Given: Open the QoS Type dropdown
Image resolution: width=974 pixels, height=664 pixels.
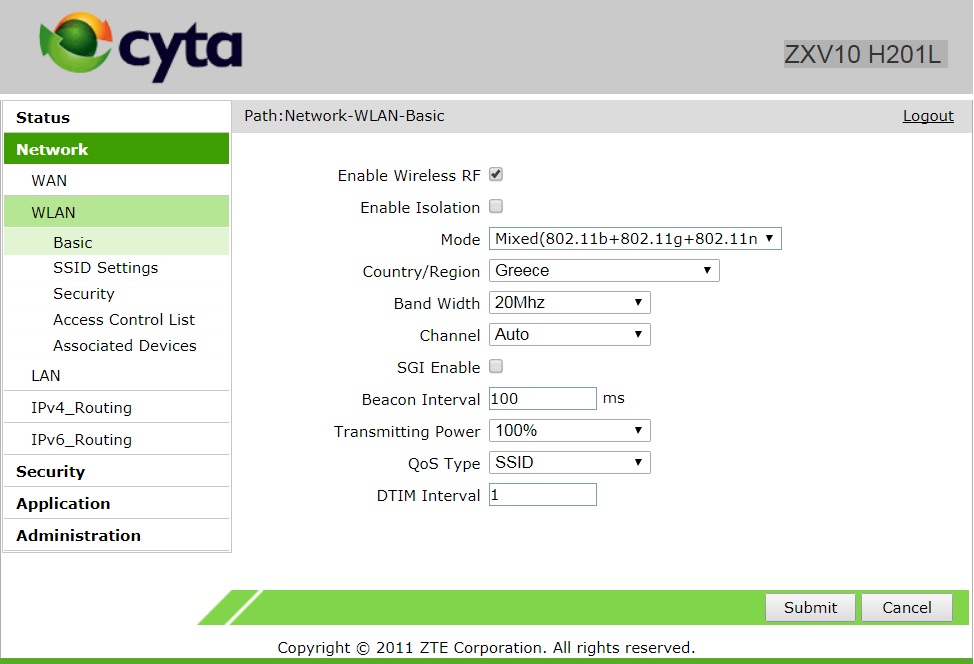Looking at the screenshot, I should click(x=570, y=463).
